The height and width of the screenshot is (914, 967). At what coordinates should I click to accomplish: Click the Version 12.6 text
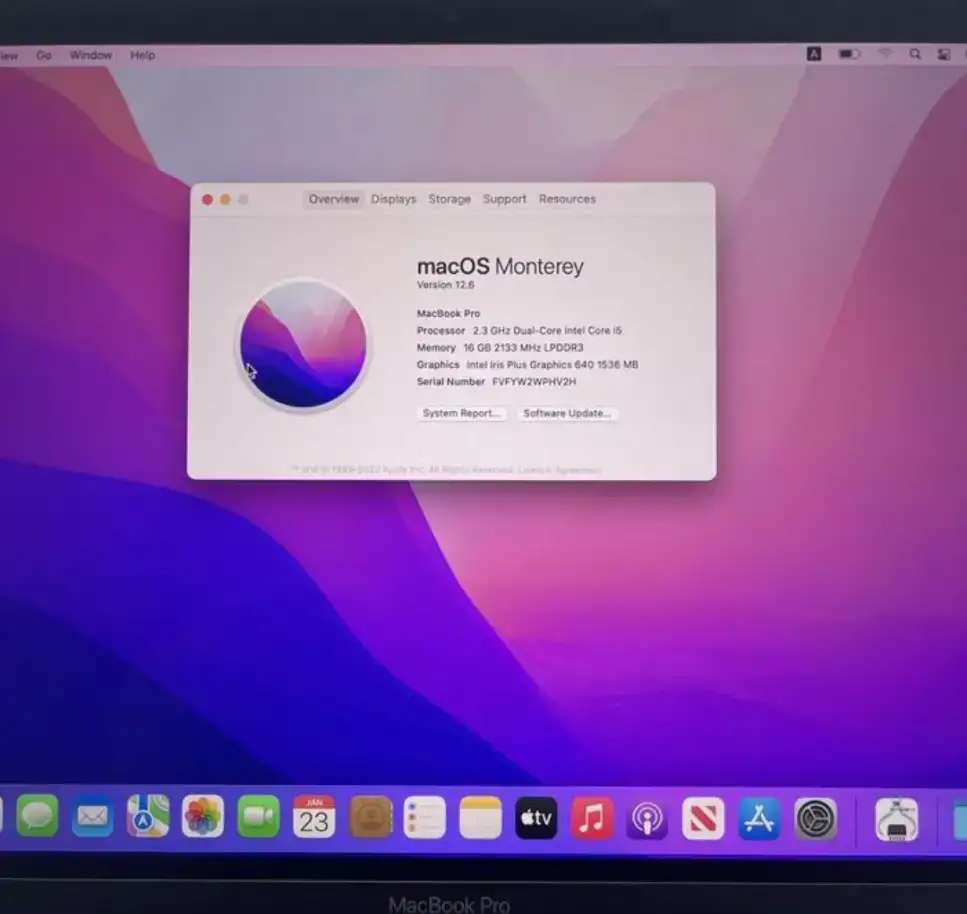tap(446, 285)
